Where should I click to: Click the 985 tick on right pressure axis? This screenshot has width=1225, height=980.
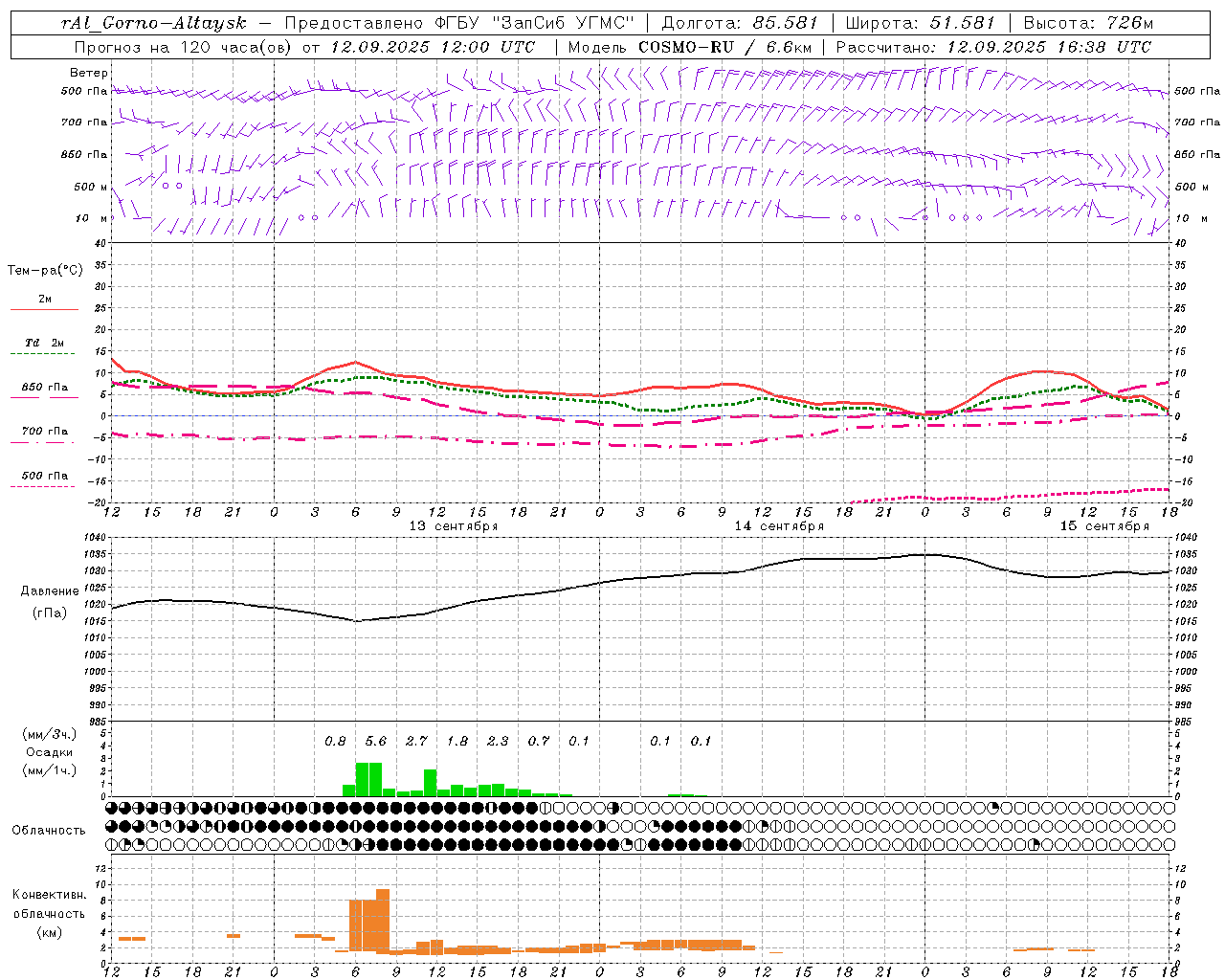click(1185, 722)
